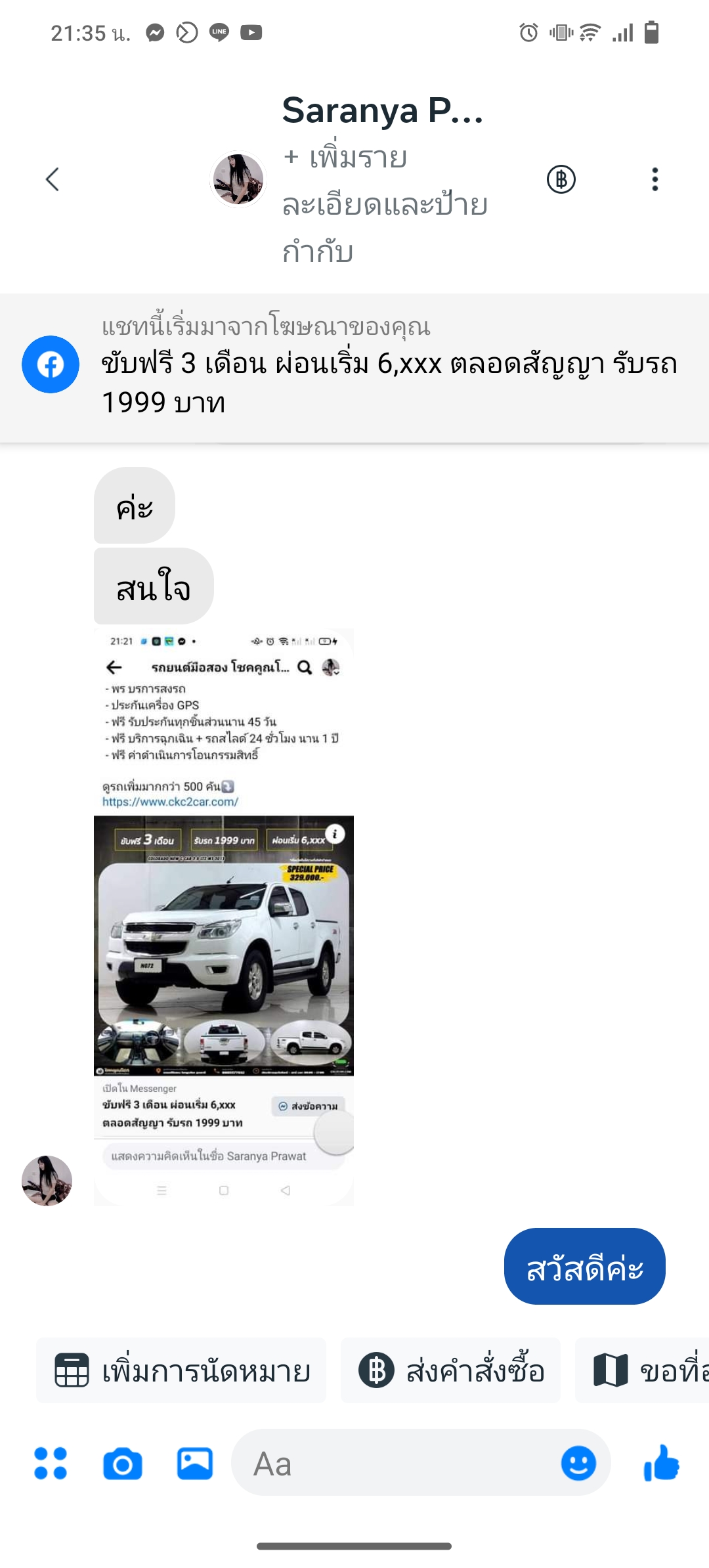Tap add details and labels text

tap(385, 205)
